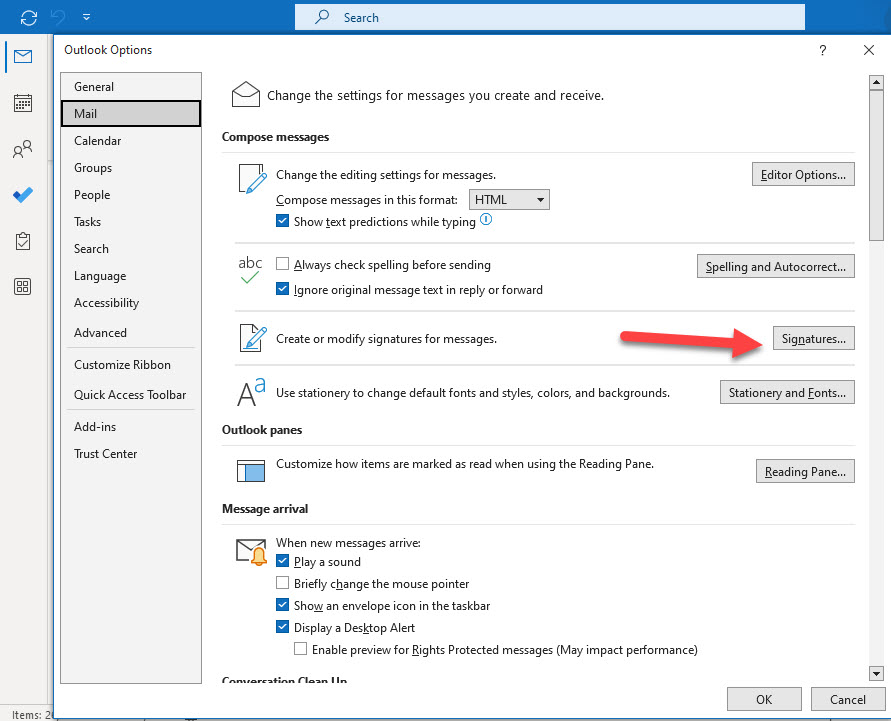
Task: Toggle Show an envelope icon in the taskbar
Action: click(x=282, y=605)
